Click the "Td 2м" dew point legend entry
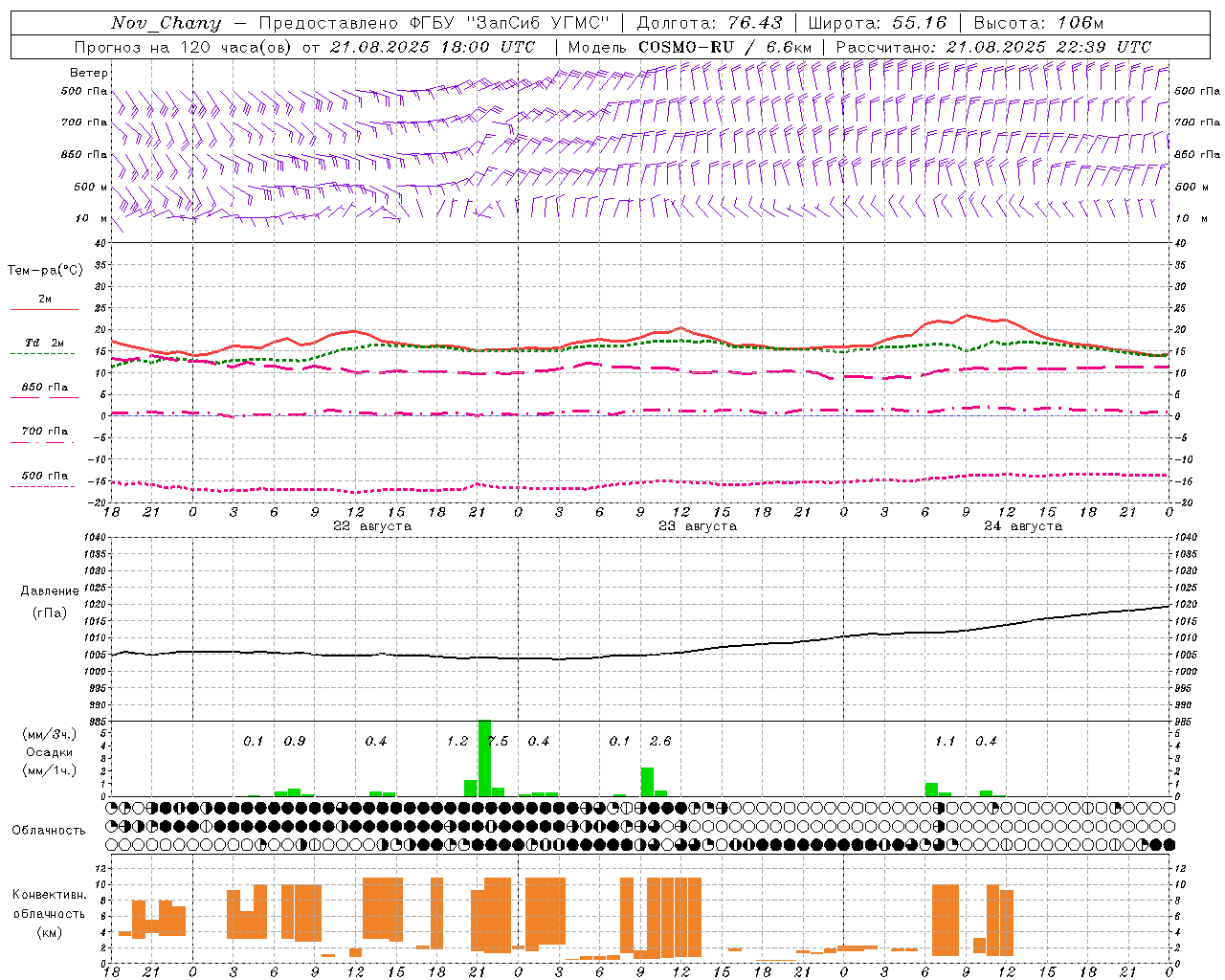The height and width of the screenshot is (980, 1225). 44,343
